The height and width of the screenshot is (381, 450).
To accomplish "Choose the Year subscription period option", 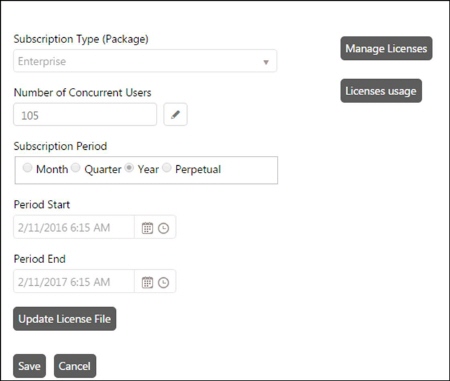I will (x=129, y=168).
